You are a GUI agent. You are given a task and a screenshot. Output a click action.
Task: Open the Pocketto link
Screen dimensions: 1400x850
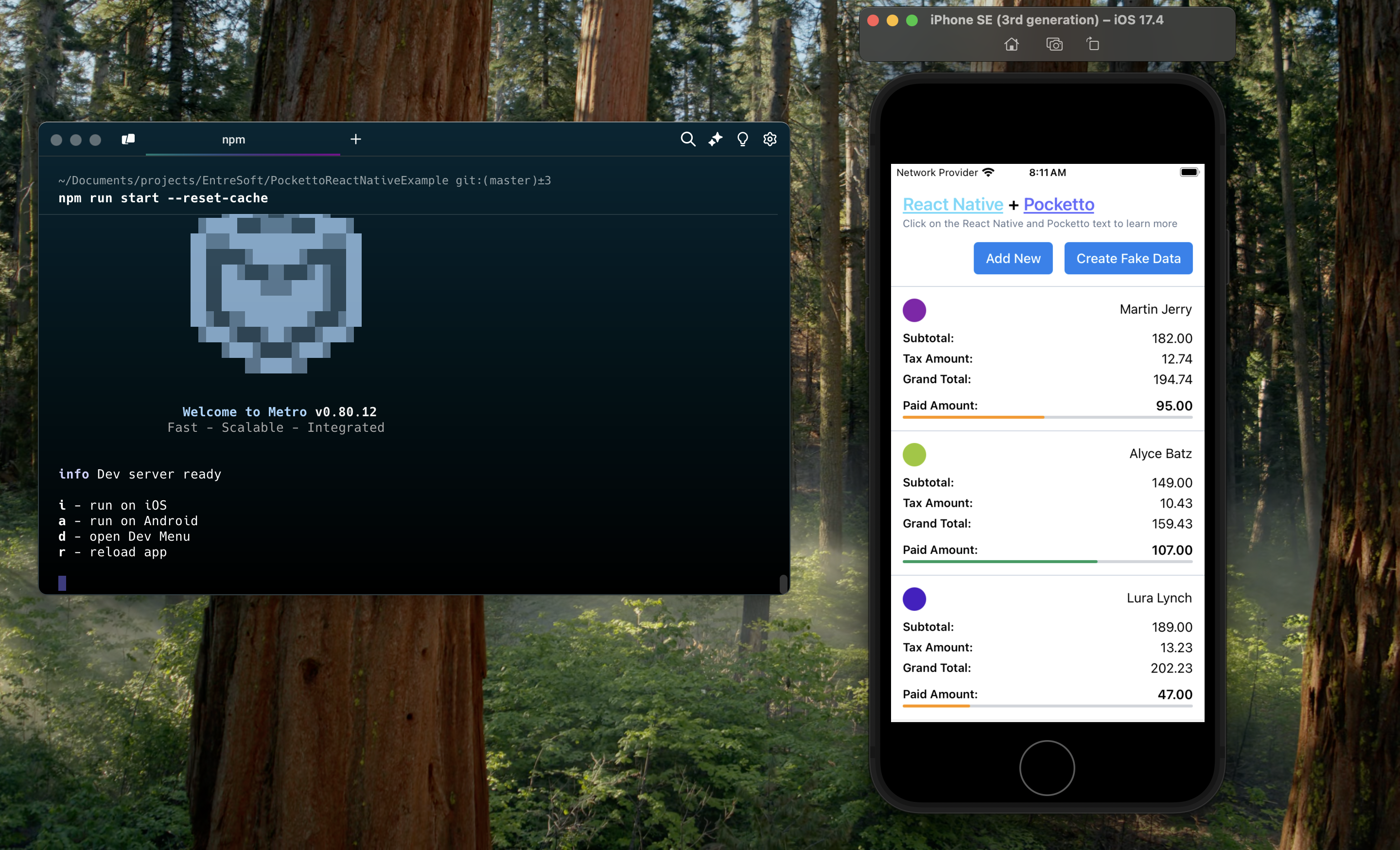click(x=1059, y=204)
